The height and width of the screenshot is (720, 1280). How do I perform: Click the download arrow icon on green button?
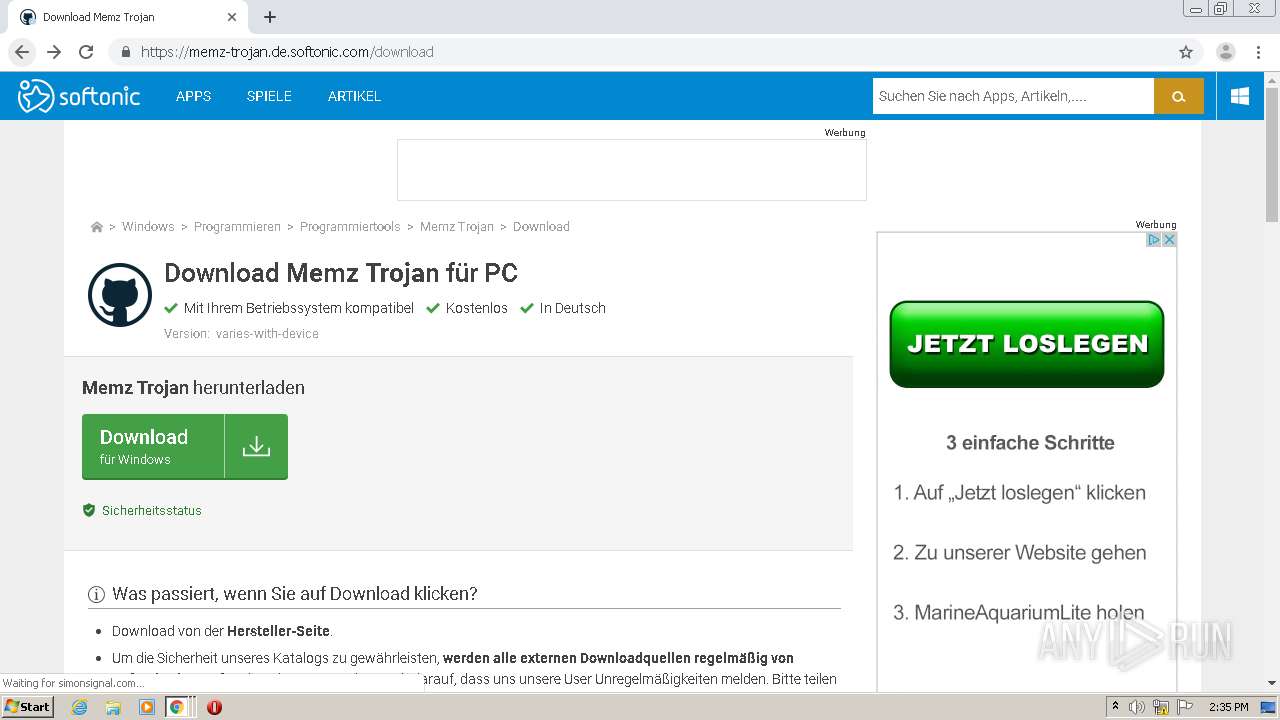[x=256, y=446]
